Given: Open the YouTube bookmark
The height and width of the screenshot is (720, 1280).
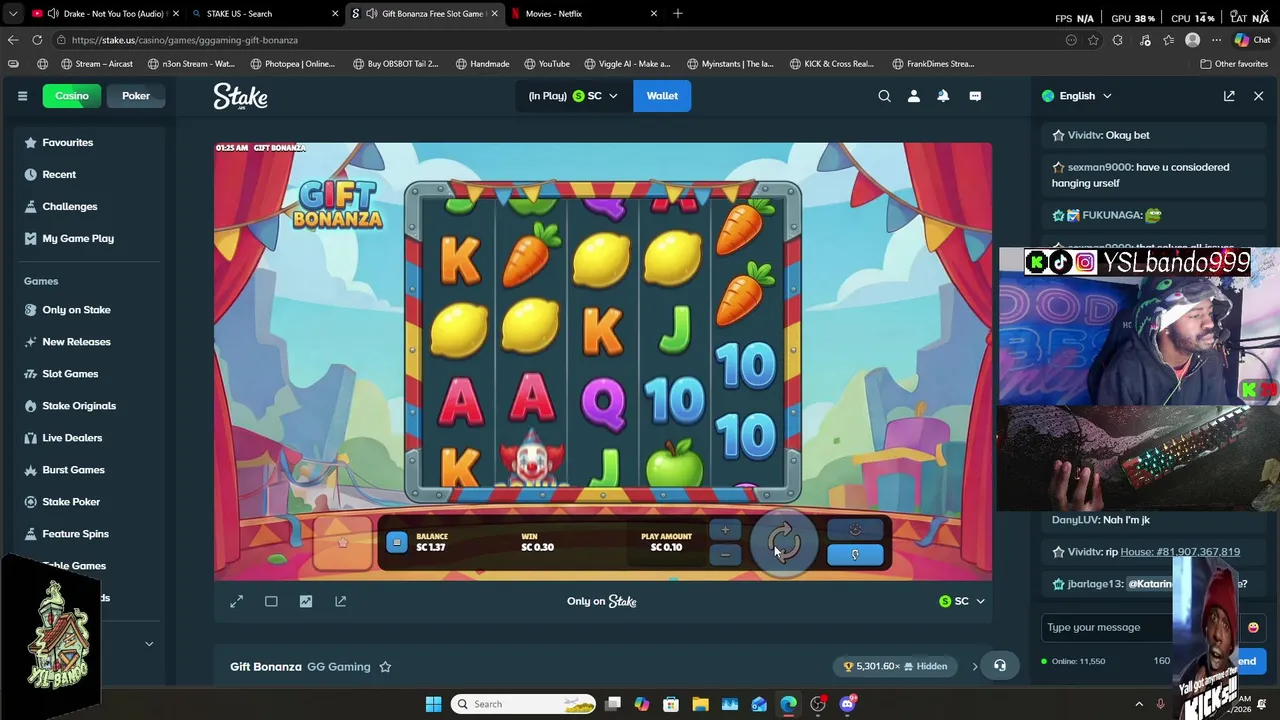Looking at the screenshot, I should pyautogui.click(x=545, y=64).
